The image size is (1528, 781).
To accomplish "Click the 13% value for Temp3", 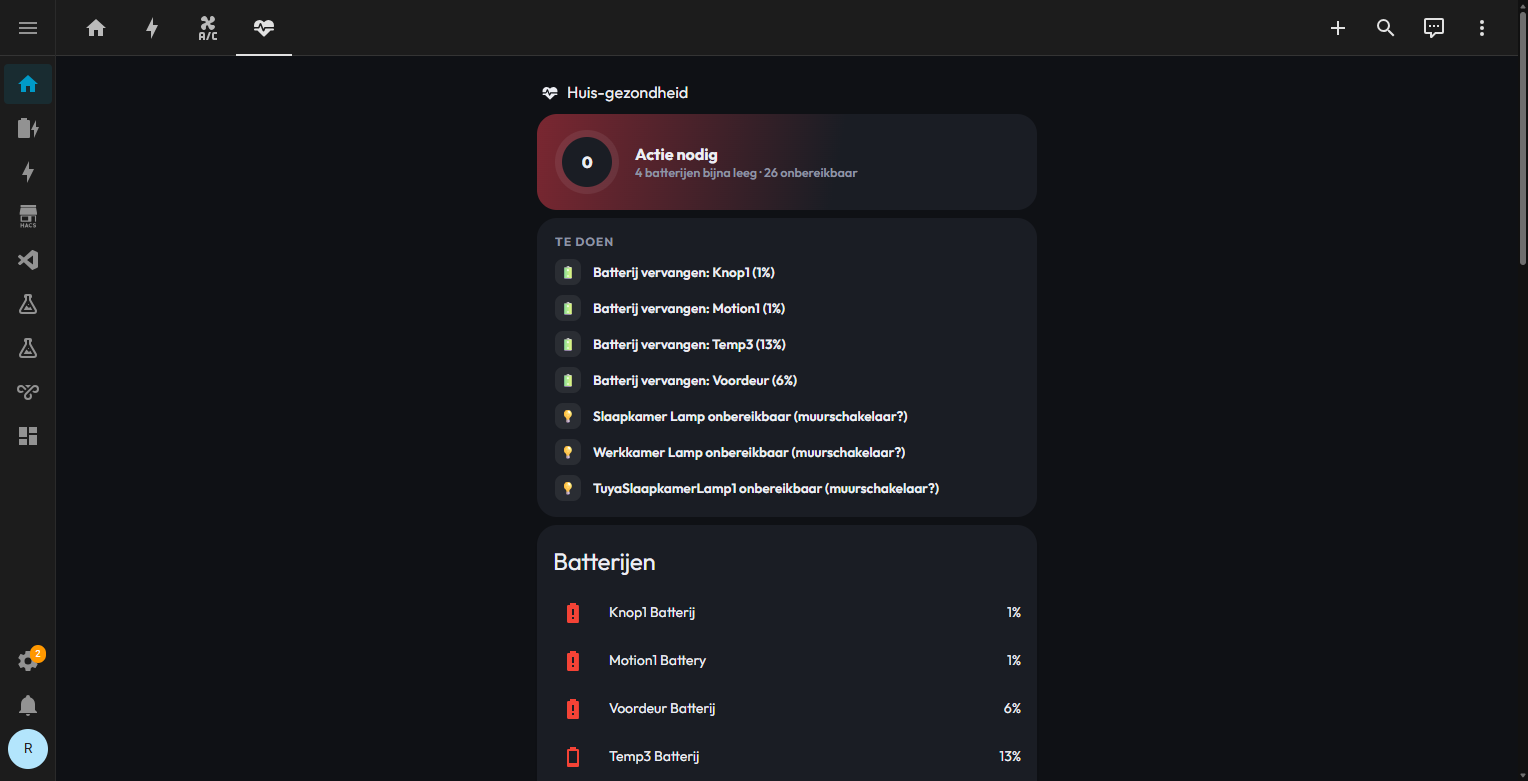I will pyautogui.click(x=1010, y=756).
